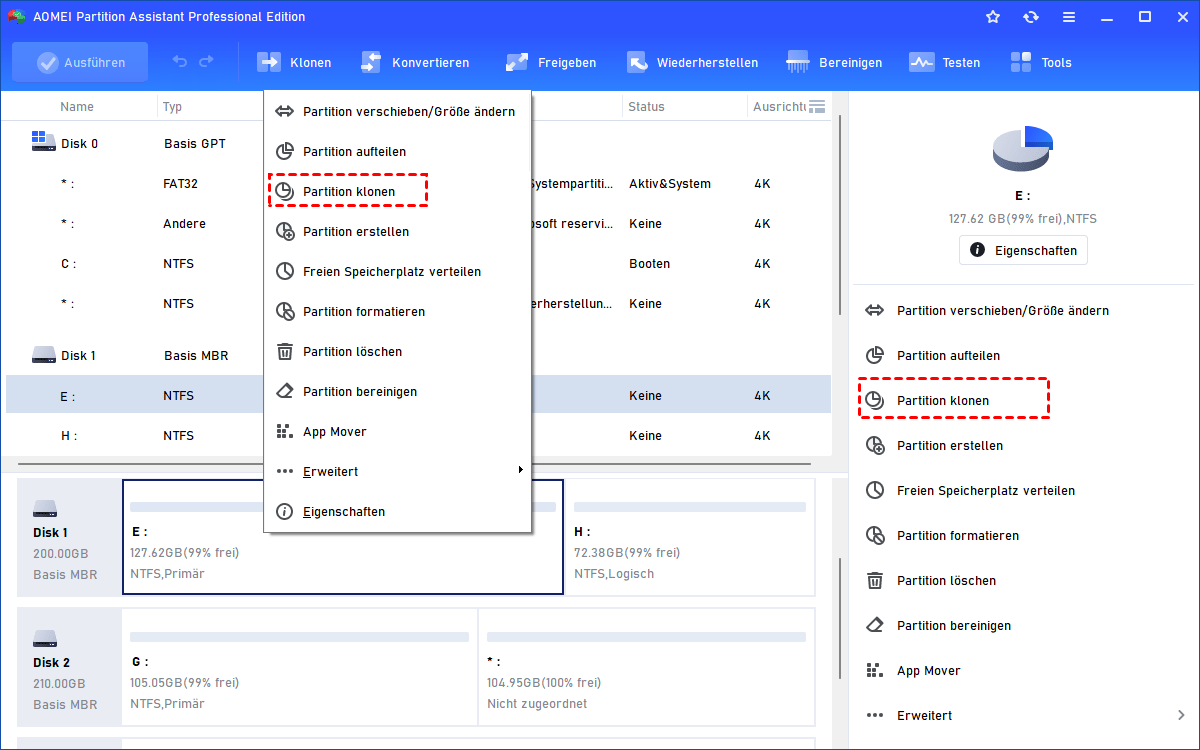This screenshot has height=750, width=1200.
Task: Click the Ausrichtung column sort icon
Action: (x=816, y=105)
